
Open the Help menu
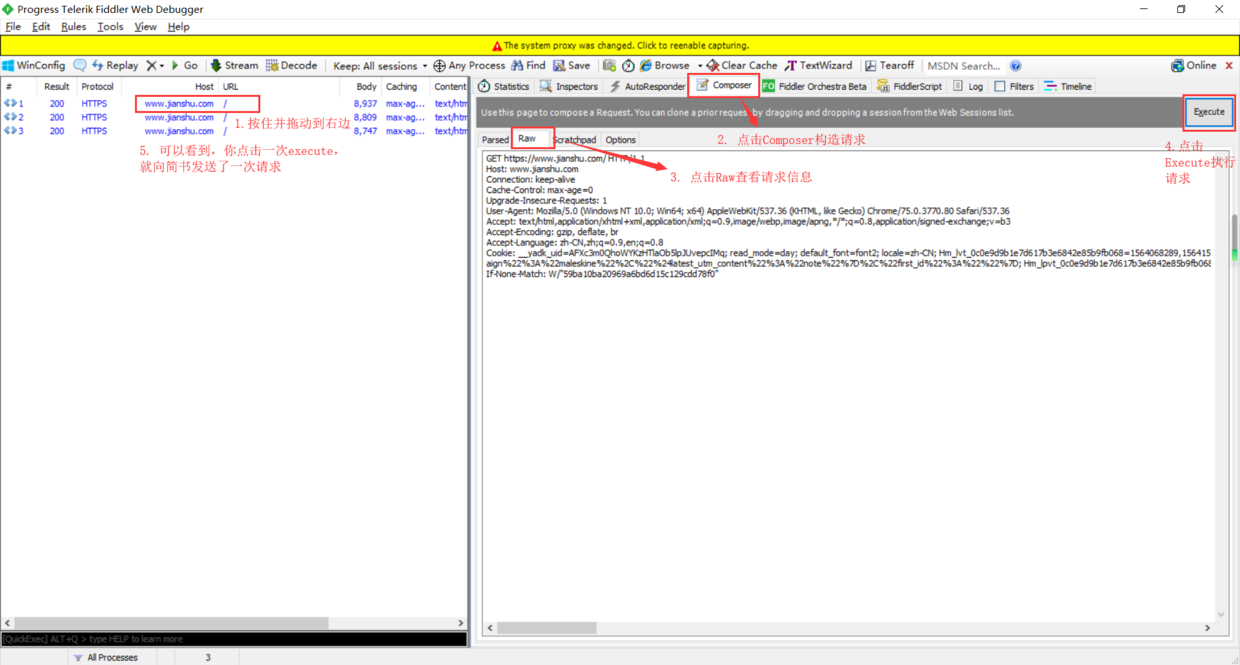178,27
